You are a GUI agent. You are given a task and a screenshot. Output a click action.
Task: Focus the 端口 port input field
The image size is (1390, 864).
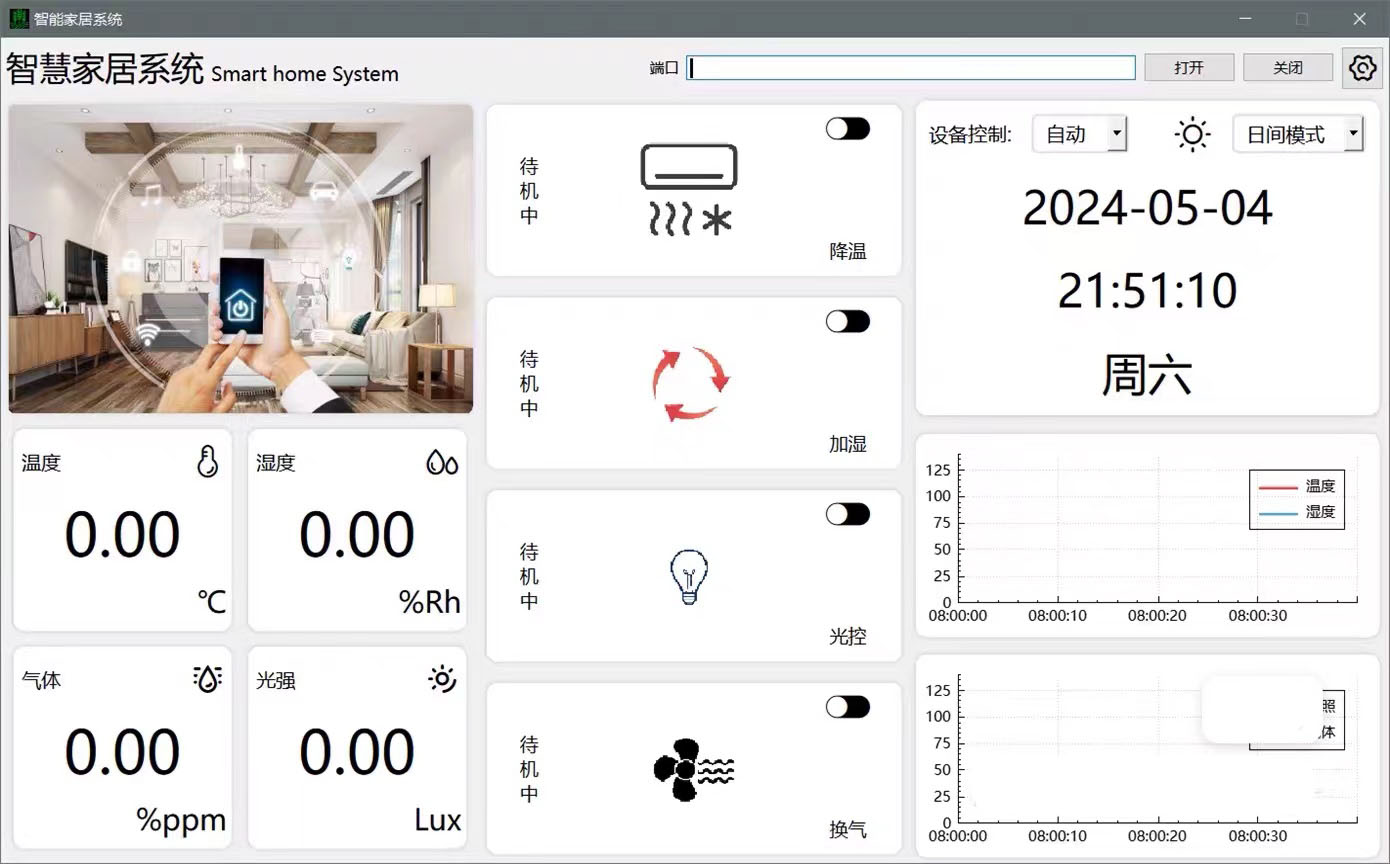pyautogui.click(x=911, y=67)
